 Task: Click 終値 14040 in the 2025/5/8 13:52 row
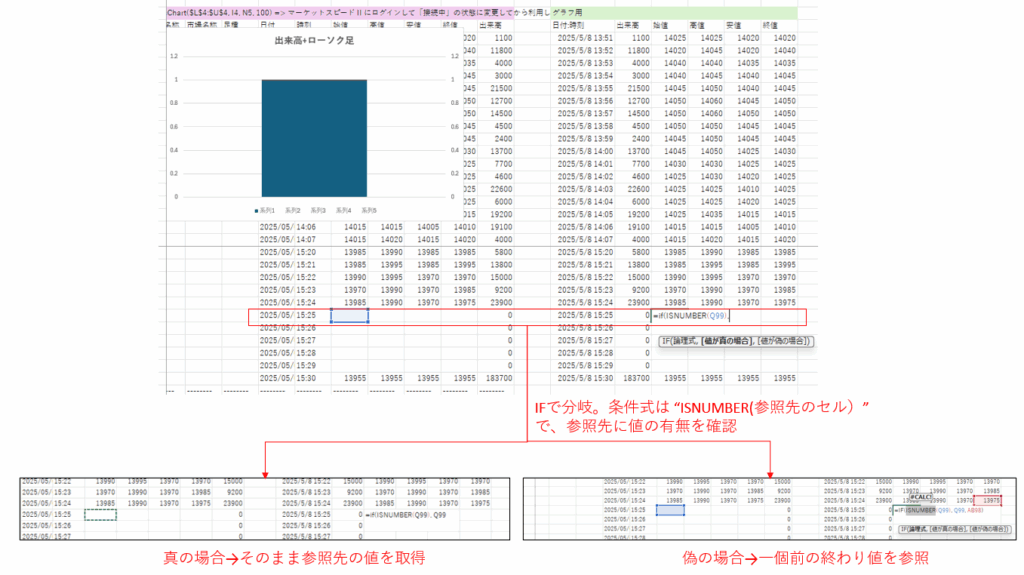[784, 50]
